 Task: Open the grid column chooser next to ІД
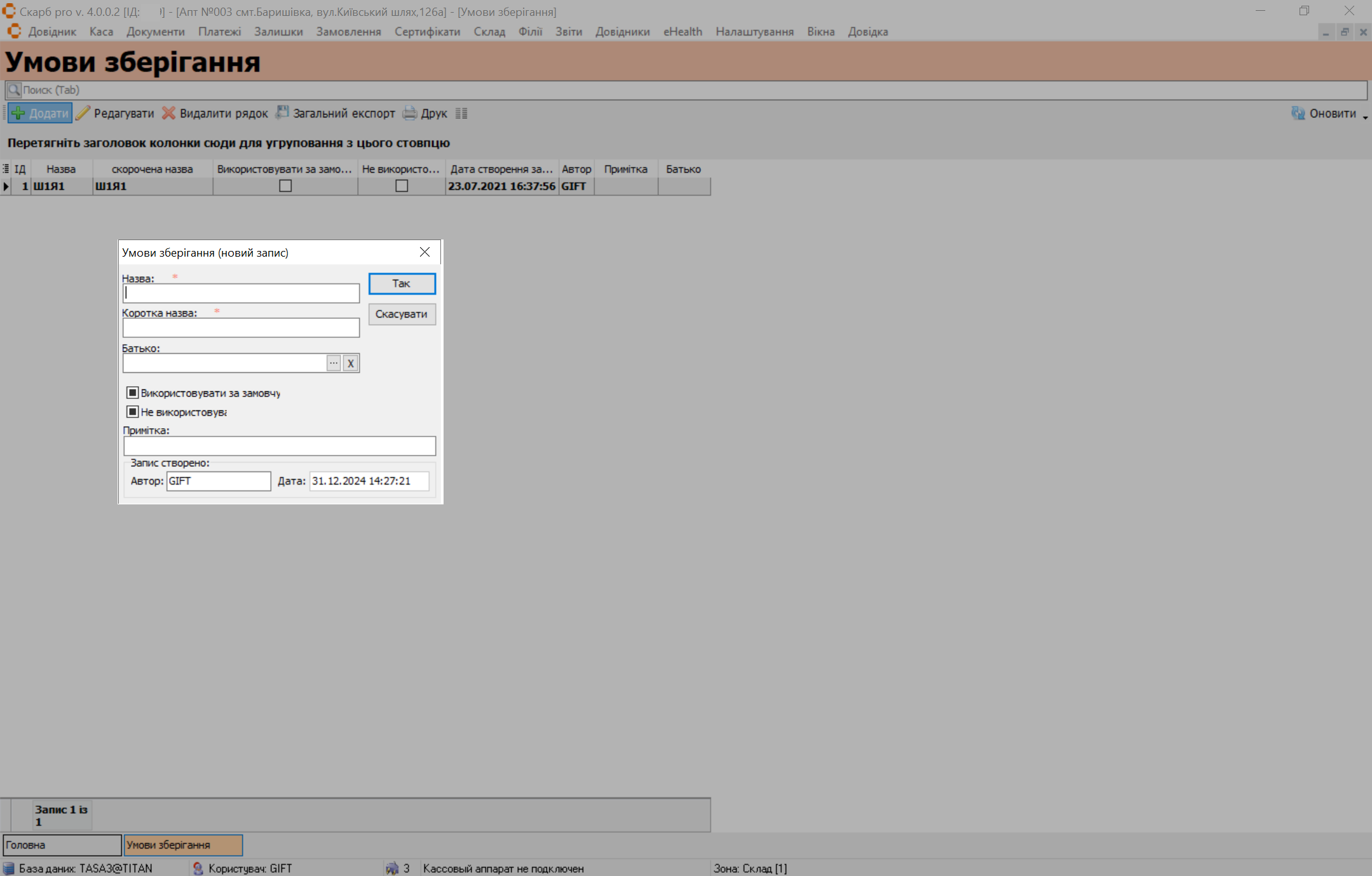click(6, 169)
